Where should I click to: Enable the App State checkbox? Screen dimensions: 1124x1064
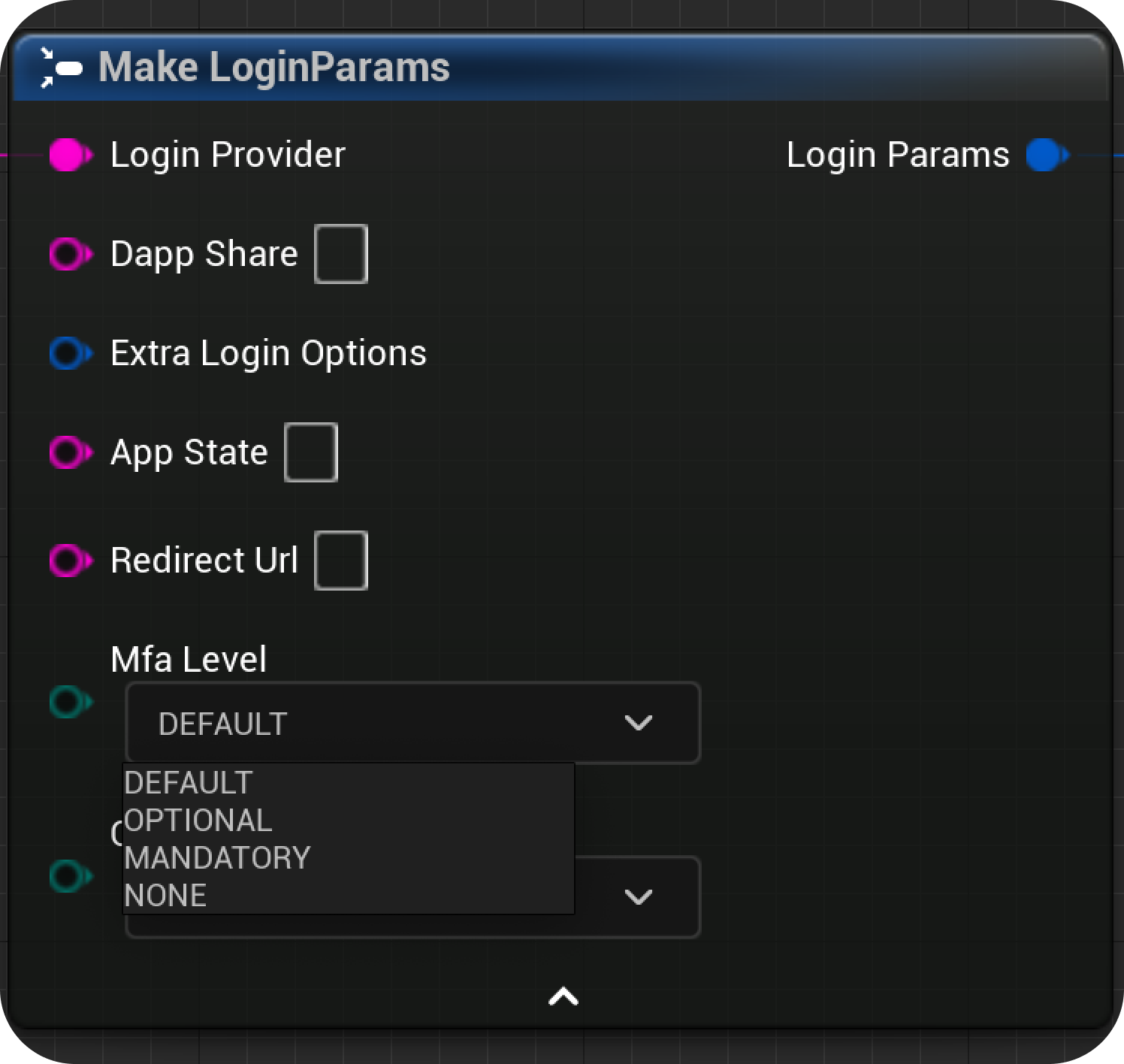click(311, 452)
